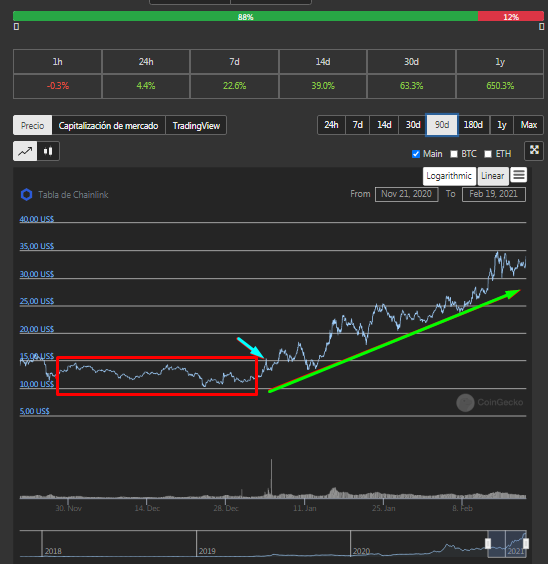Switch chart to Linear scale
Image resolution: width=548 pixels, height=564 pixels.
click(x=493, y=176)
